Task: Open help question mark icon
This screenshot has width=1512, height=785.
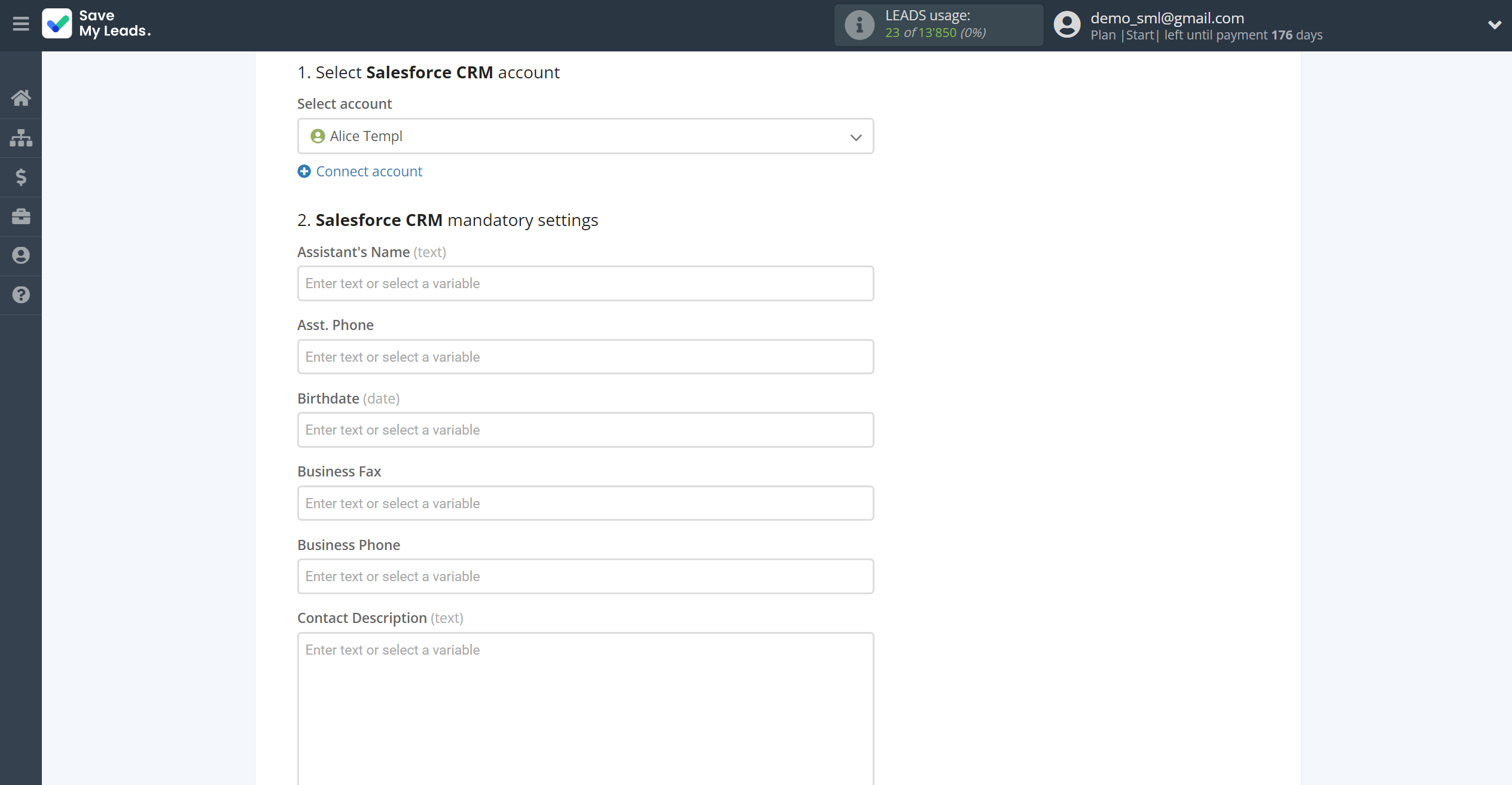Action: tap(21, 295)
